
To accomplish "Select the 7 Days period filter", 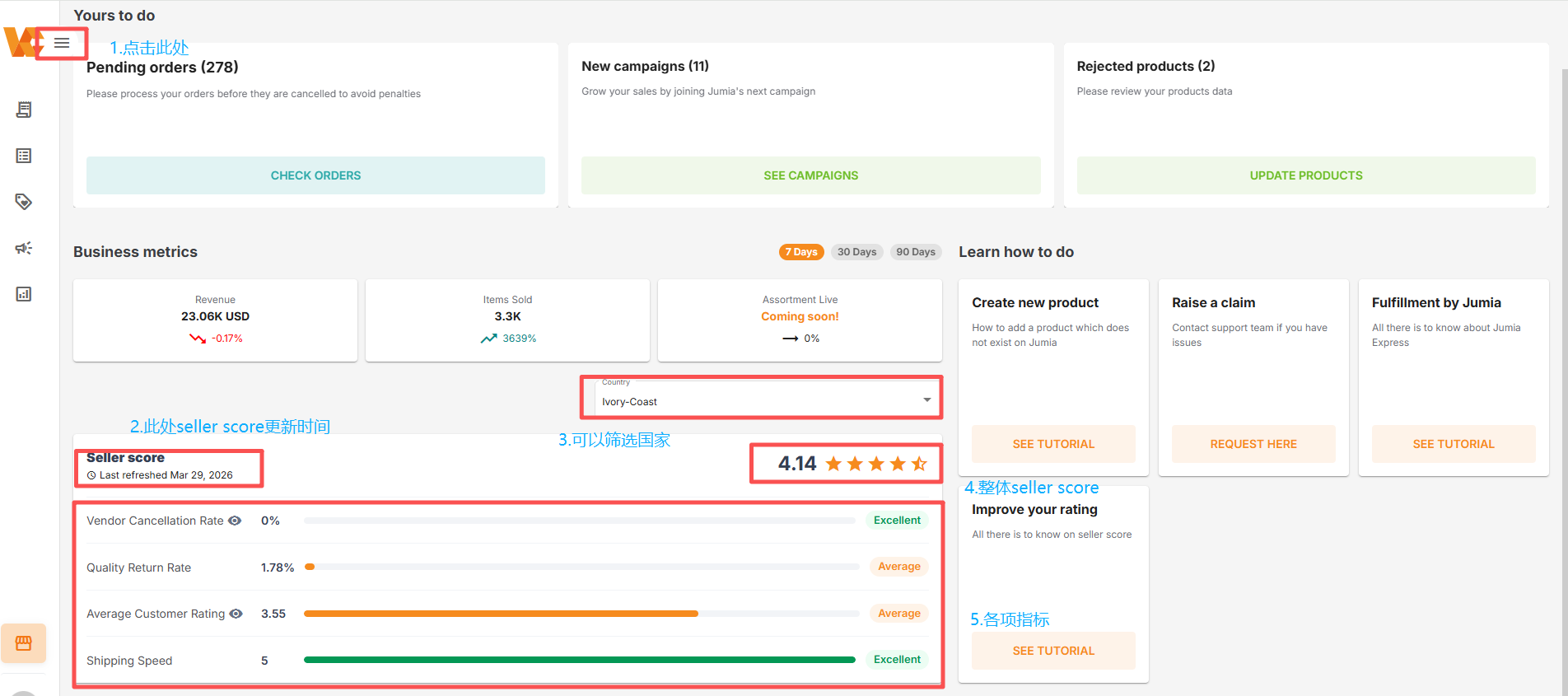I will click(x=800, y=252).
